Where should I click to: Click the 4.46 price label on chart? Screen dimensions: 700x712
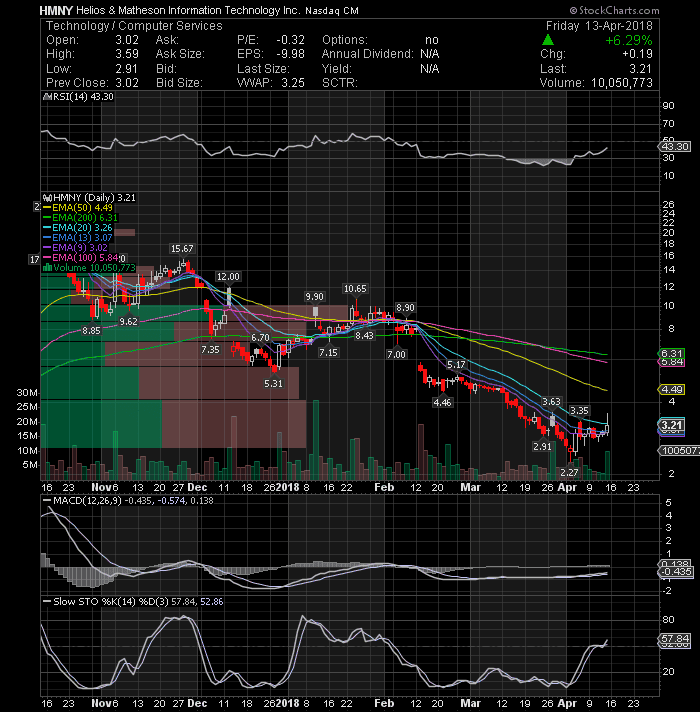coord(442,402)
